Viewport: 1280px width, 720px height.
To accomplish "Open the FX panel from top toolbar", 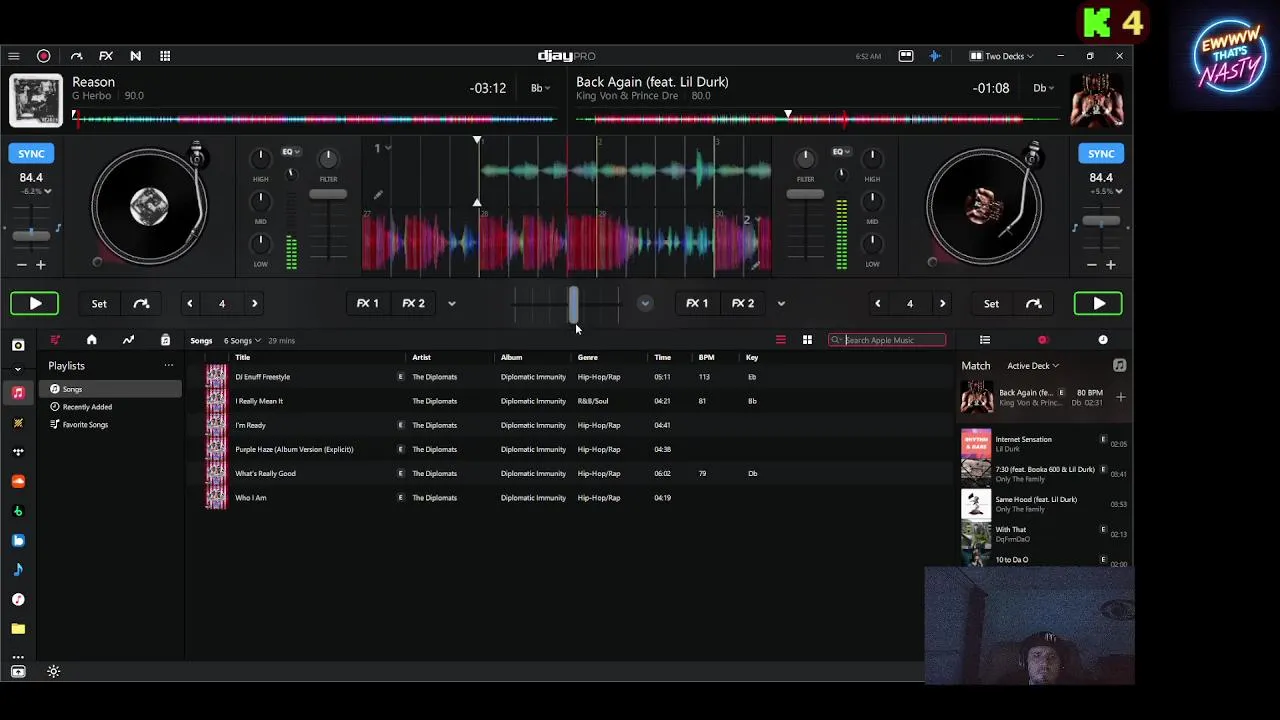I will [x=105, y=56].
